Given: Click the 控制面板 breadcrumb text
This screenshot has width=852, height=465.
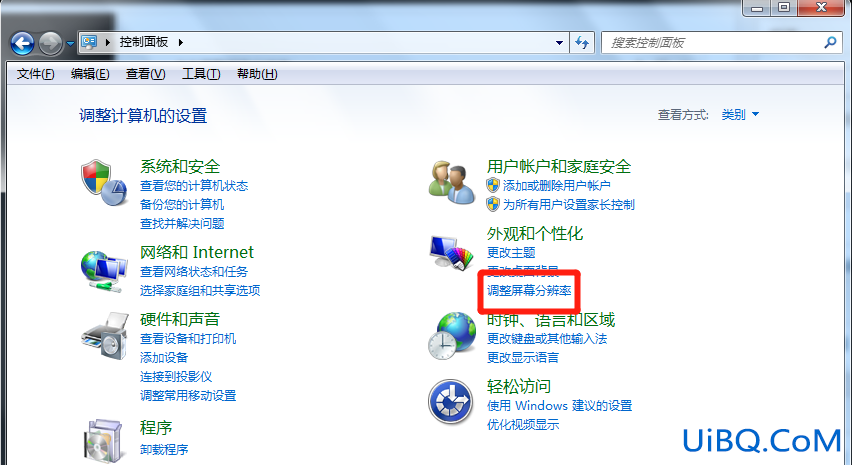Looking at the screenshot, I should (x=144, y=42).
